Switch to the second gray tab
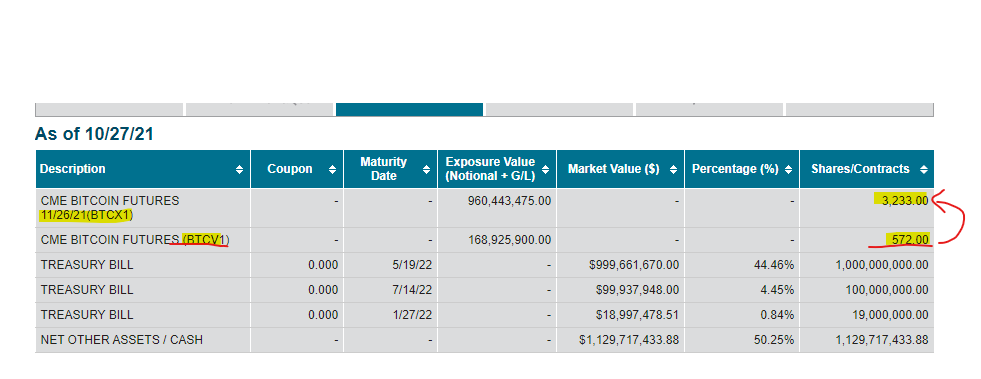The height and width of the screenshot is (379, 981). (259, 109)
